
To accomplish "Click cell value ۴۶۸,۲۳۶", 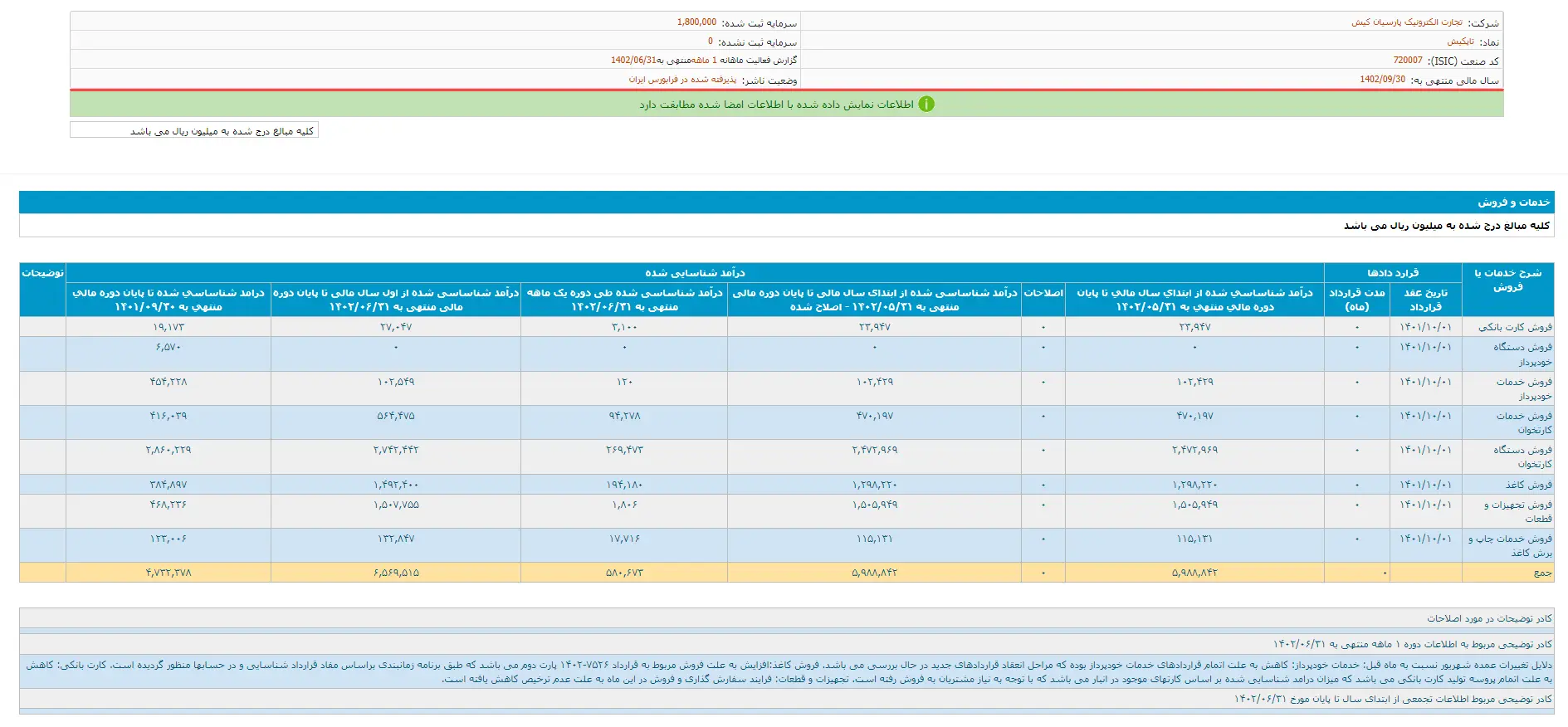I will click(x=169, y=505).
